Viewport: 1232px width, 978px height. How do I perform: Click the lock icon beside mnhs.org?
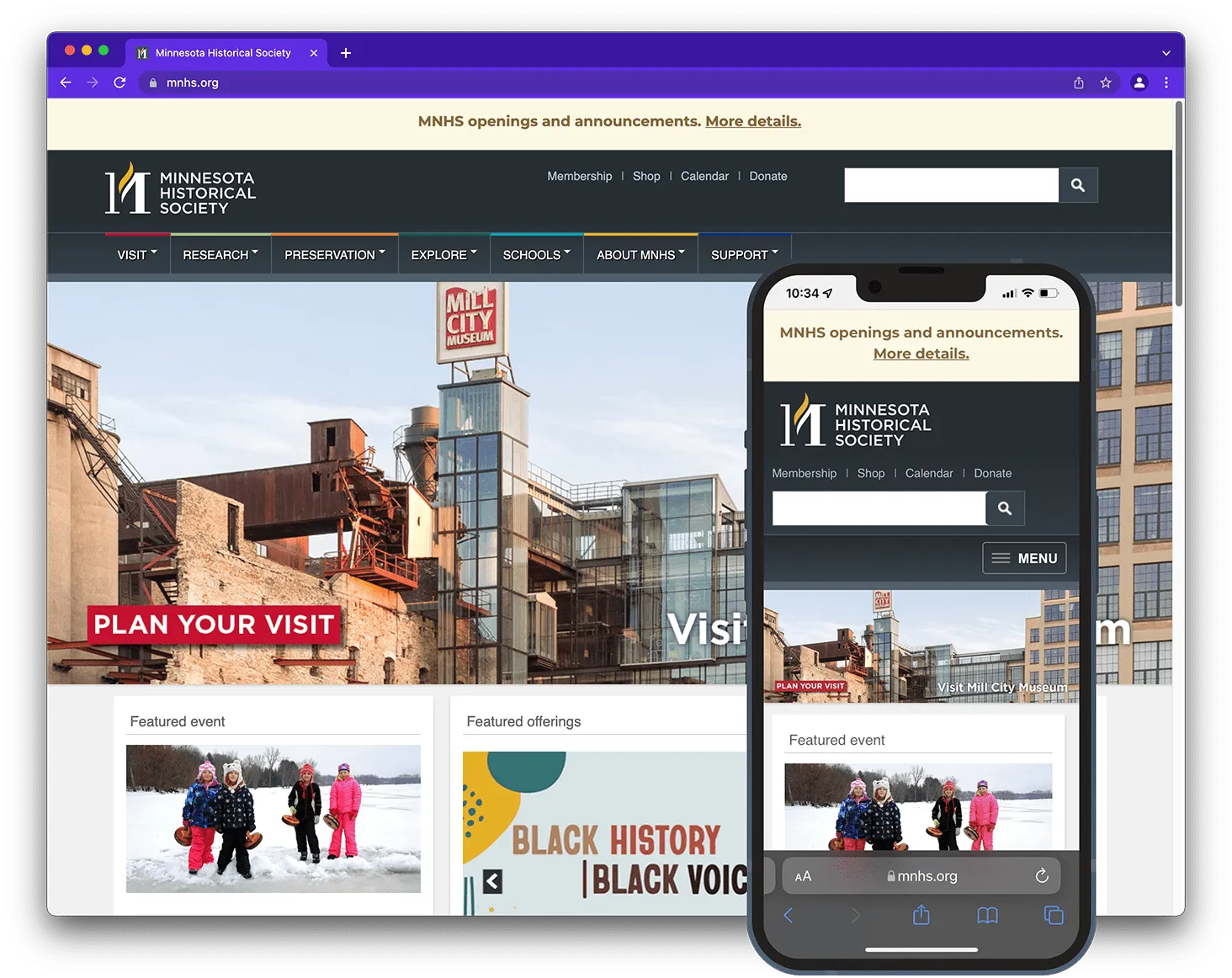pyautogui.click(x=153, y=82)
